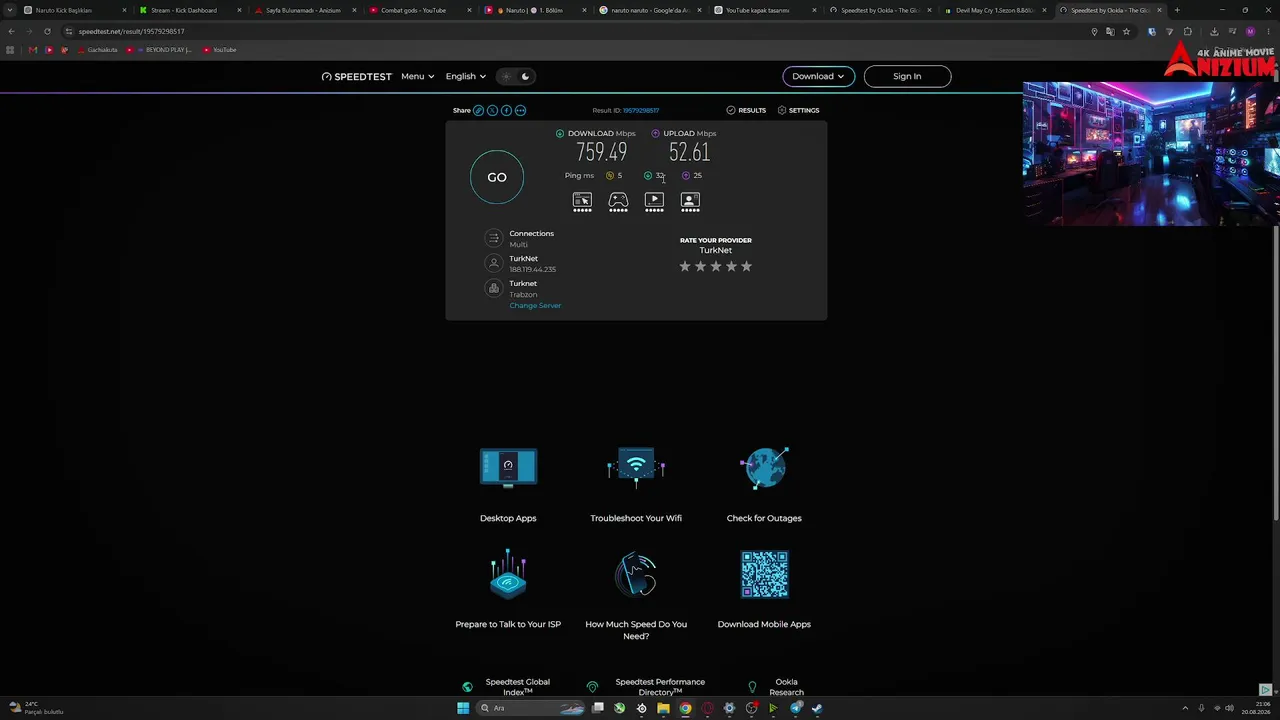Copy the share link icon
This screenshot has height=720, width=1280.
(x=478, y=110)
